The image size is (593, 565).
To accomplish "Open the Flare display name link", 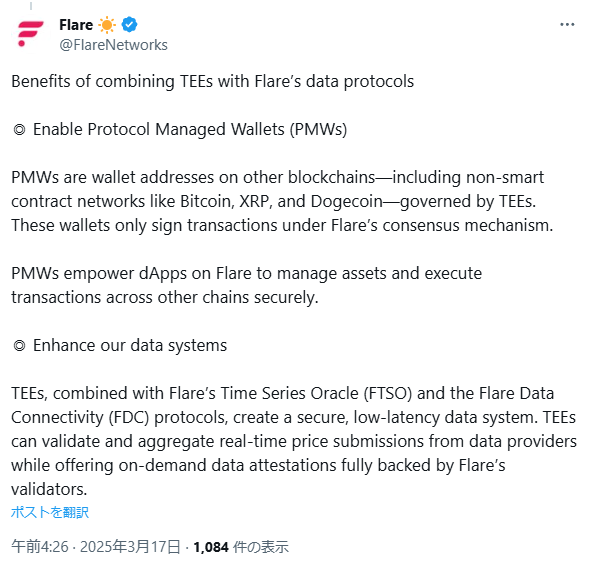I will [76, 25].
